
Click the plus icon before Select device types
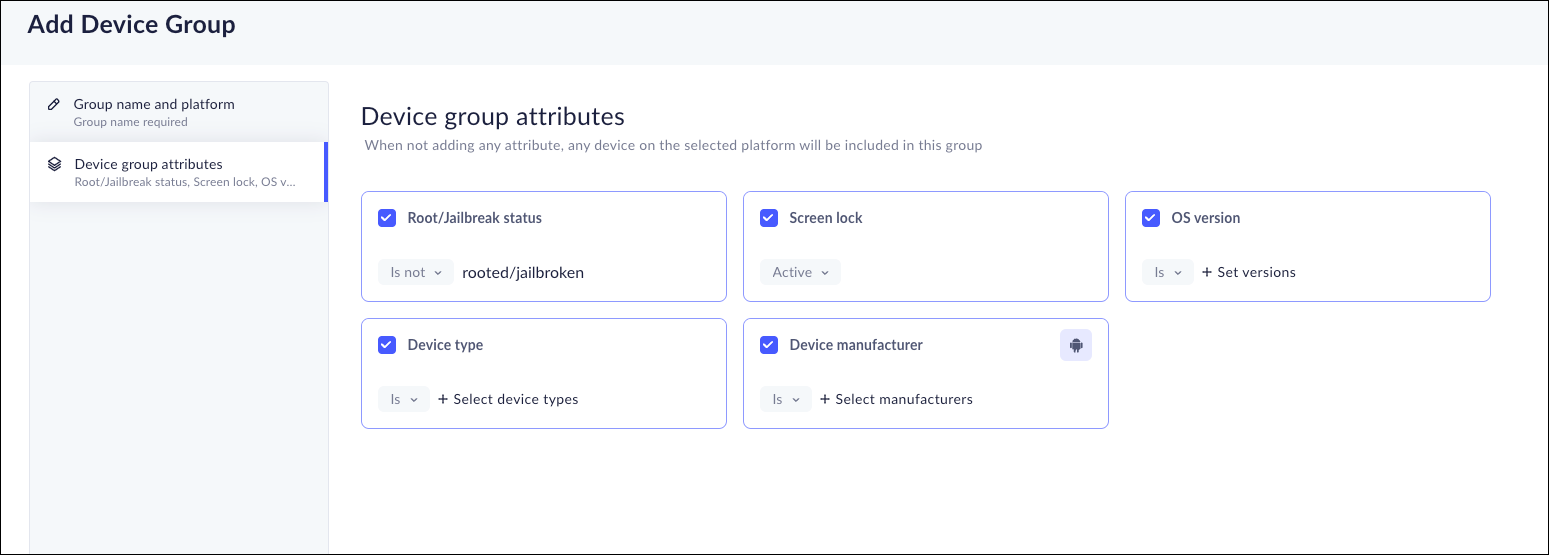point(443,399)
